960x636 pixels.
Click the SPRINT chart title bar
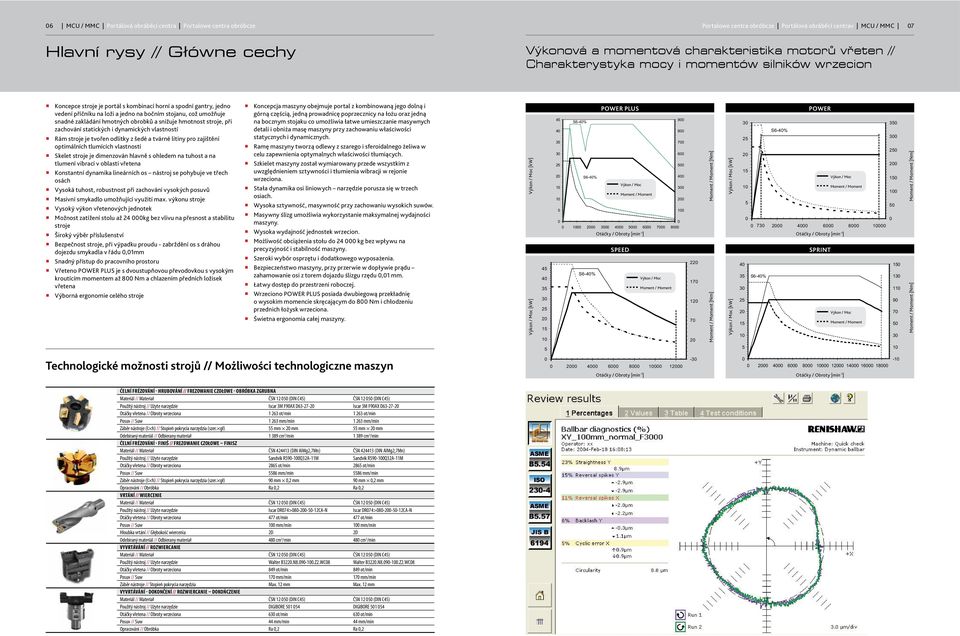click(x=820, y=249)
